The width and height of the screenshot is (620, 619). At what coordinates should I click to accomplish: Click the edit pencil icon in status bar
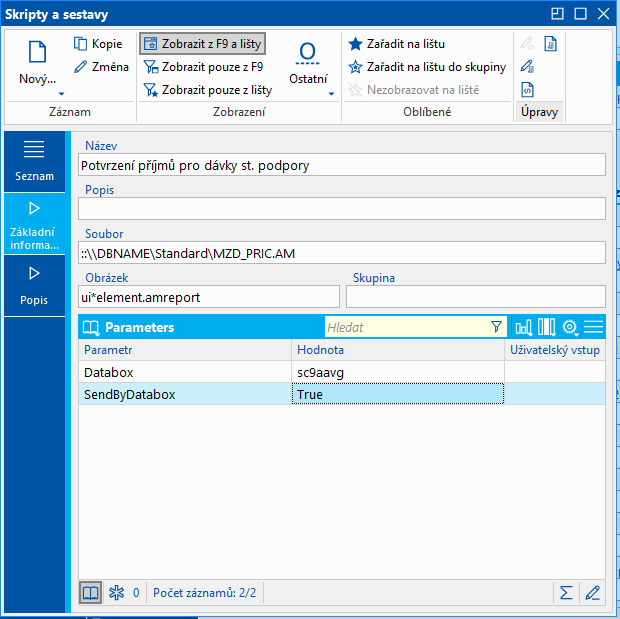pyautogui.click(x=593, y=592)
